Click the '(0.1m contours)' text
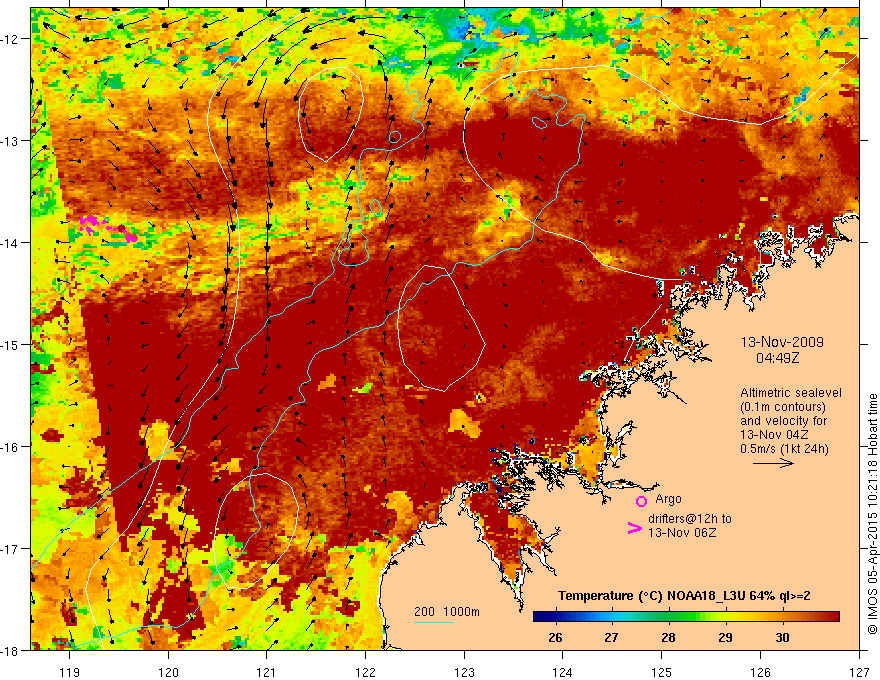This screenshot has height=680, width=880. coord(783,407)
